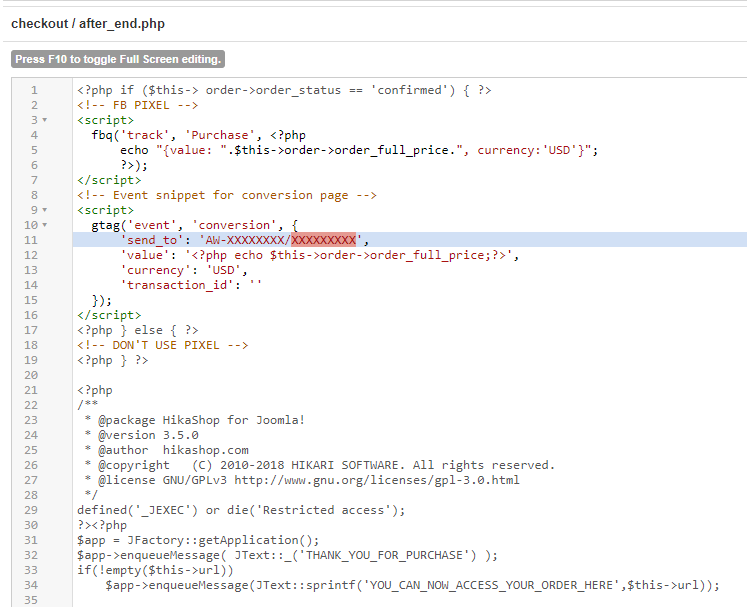
Task: Click the fbq('track', 'Purchase' line
Action: [199, 135]
